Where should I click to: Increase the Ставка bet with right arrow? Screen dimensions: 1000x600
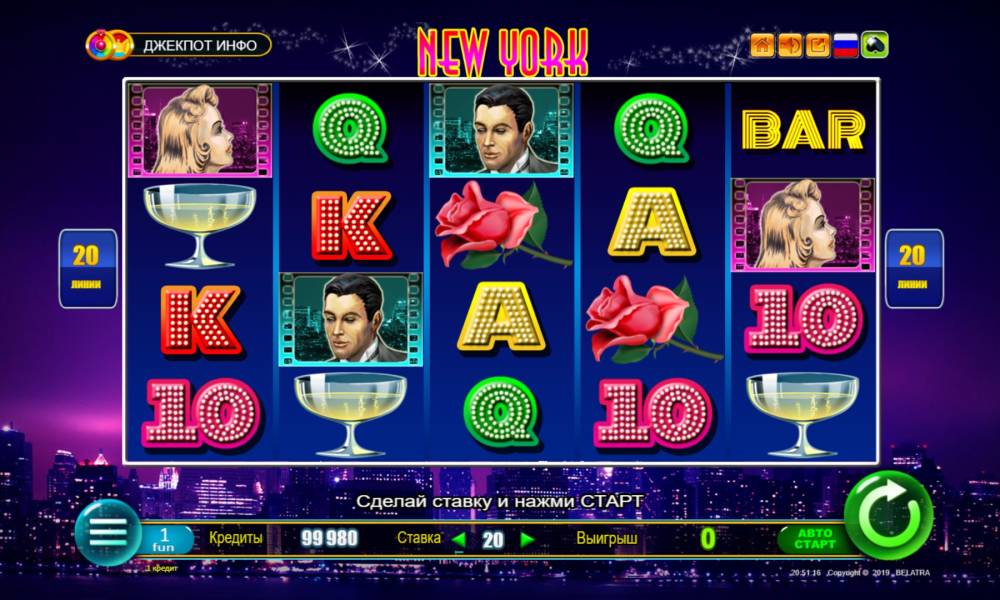[527, 540]
